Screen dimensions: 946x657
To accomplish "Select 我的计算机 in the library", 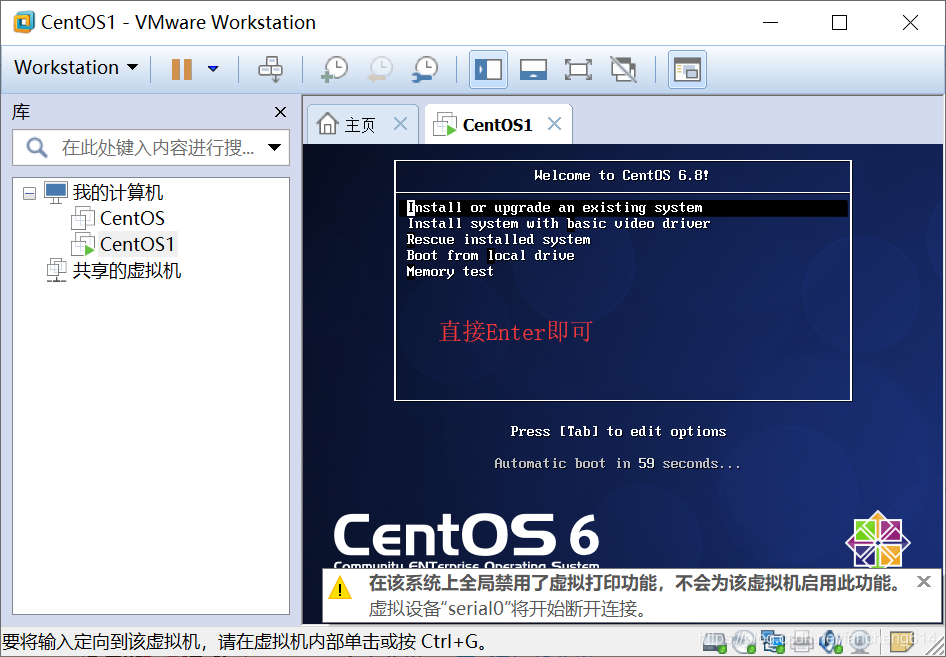I will coord(118,193).
